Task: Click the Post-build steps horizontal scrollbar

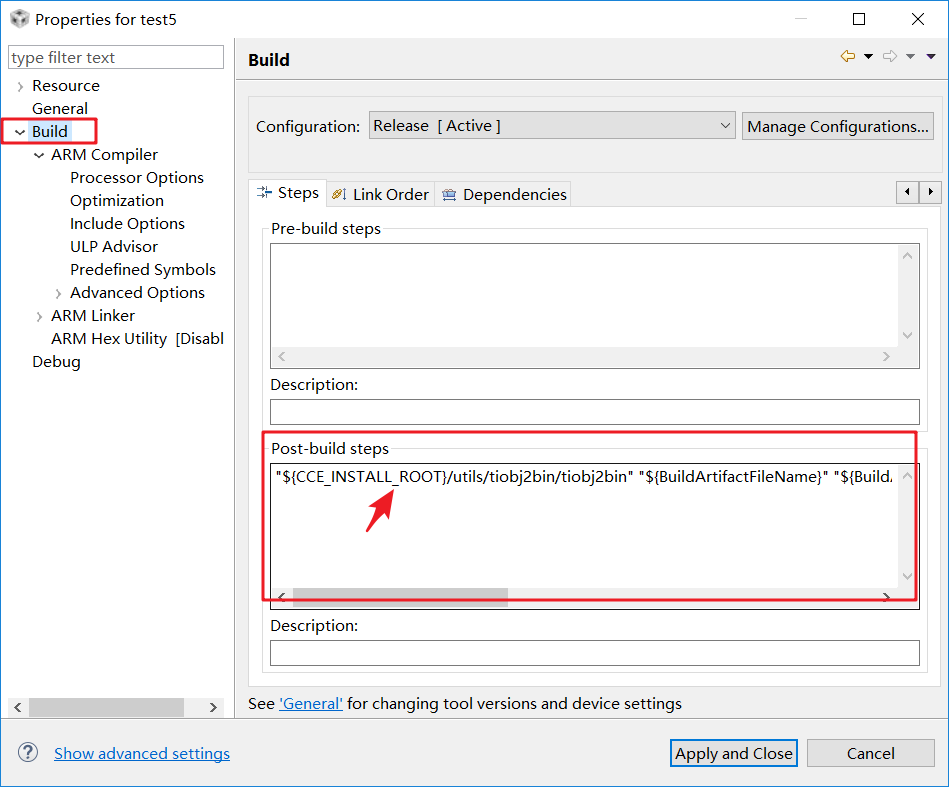Action: [400, 597]
